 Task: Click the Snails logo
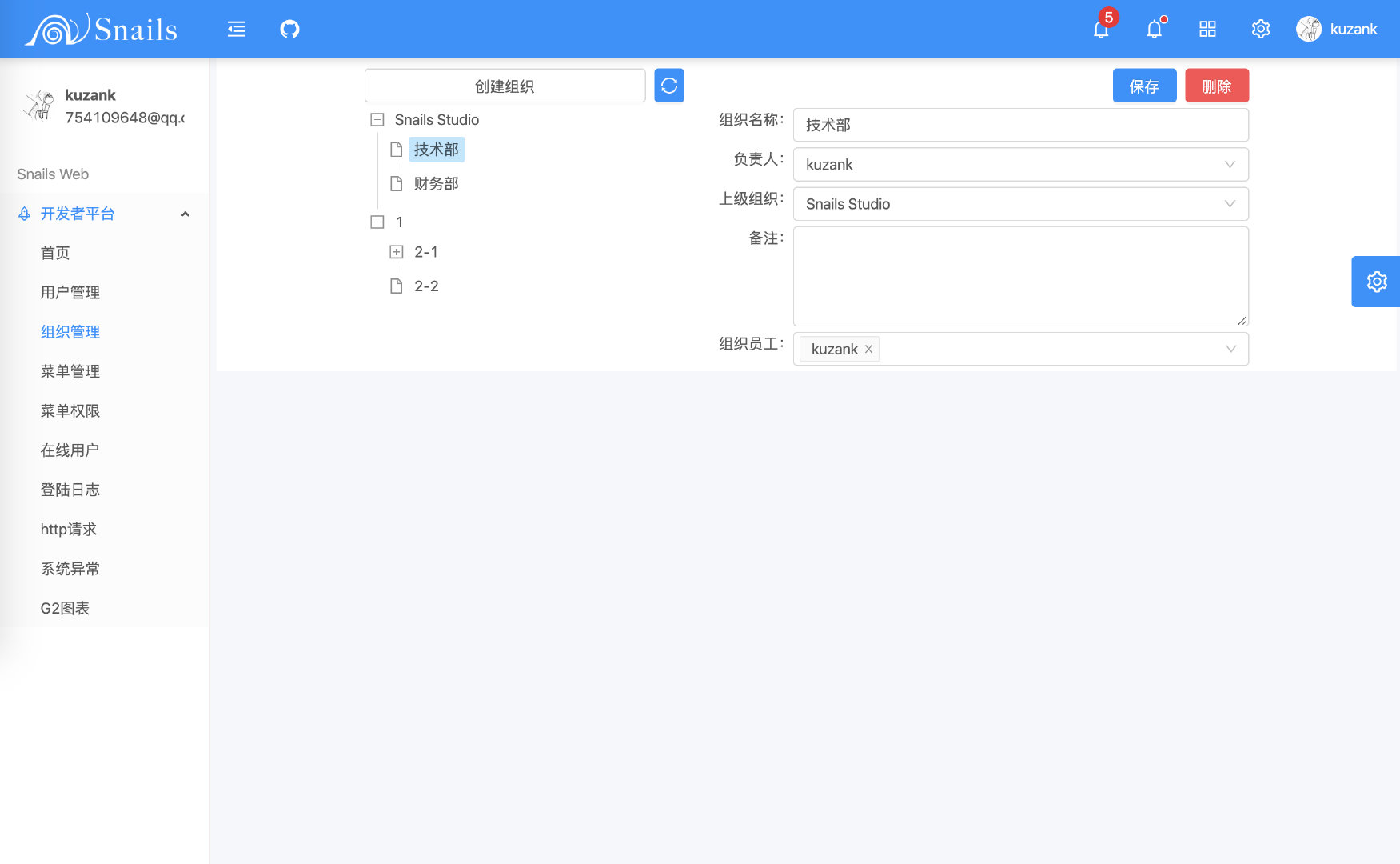pyautogui.click(x=102, y=30)
